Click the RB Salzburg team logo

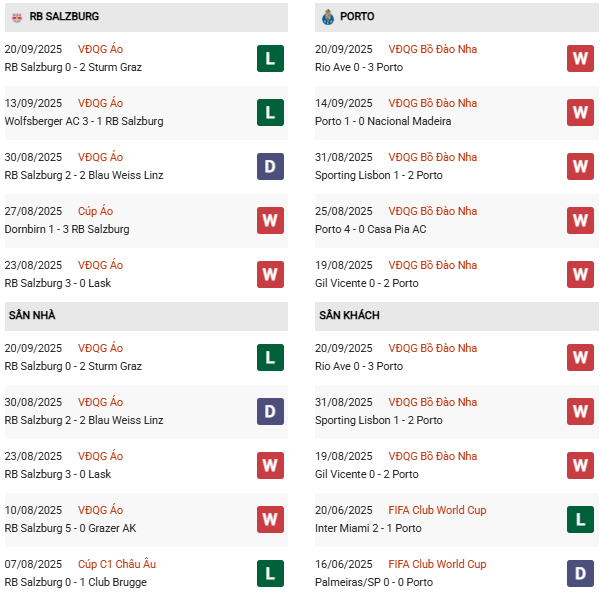pyautogui.click(x=16, y=17)
